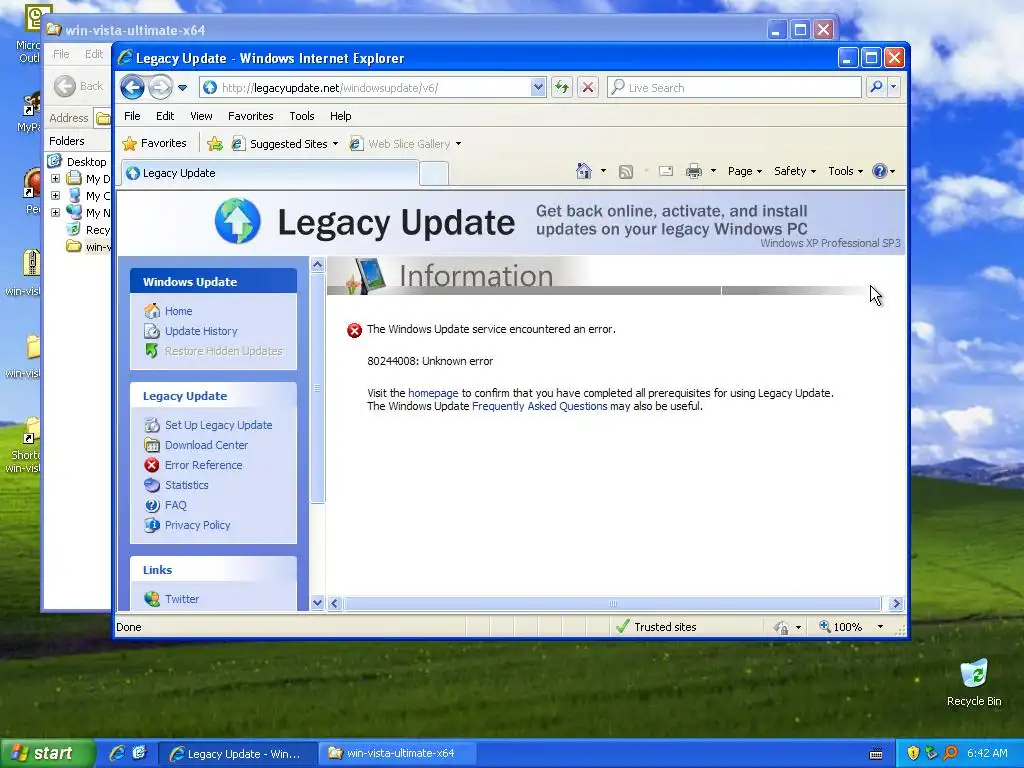Viewport: 1024px width, 768px height.
Task: Open Download Center link
Action: pyautogui.click(x=206, y=445)
